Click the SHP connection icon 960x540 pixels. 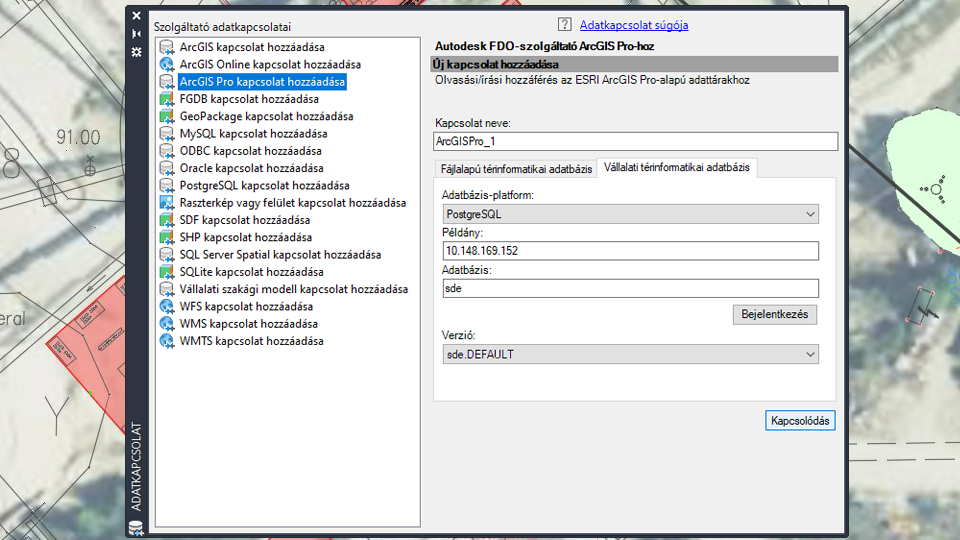167,237
